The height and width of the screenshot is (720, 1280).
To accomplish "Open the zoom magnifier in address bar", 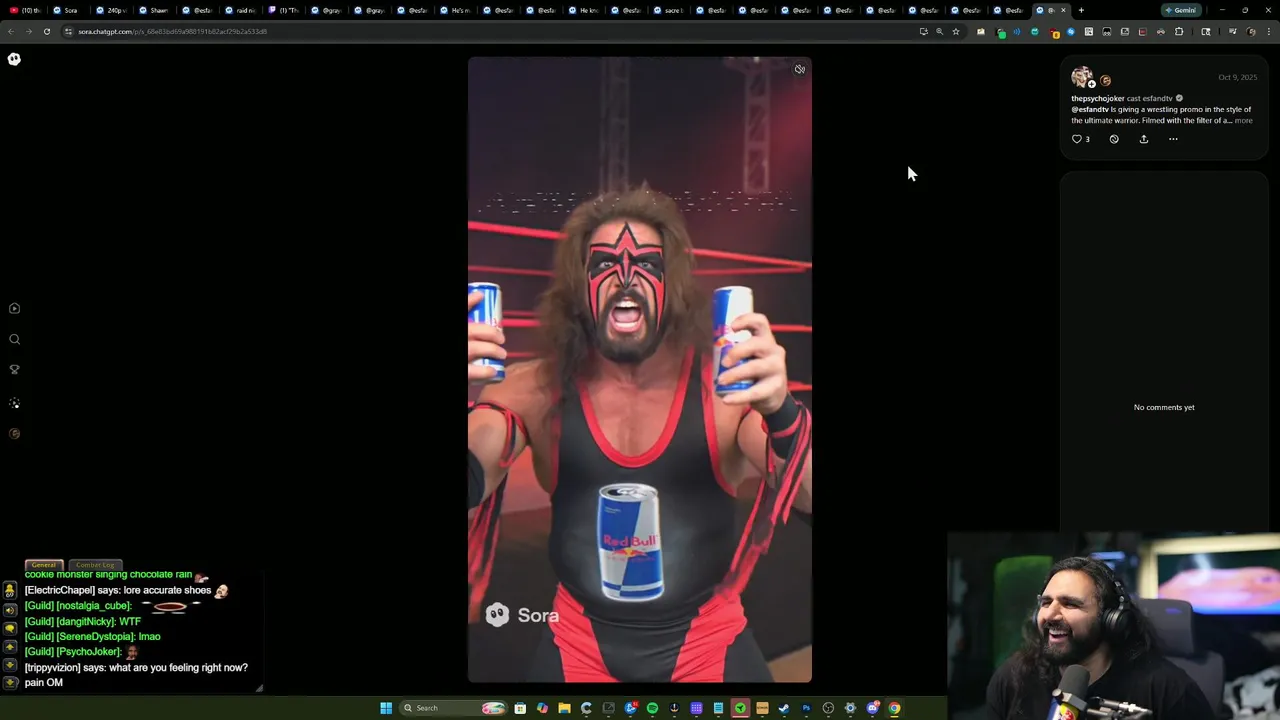I will 939,31.
